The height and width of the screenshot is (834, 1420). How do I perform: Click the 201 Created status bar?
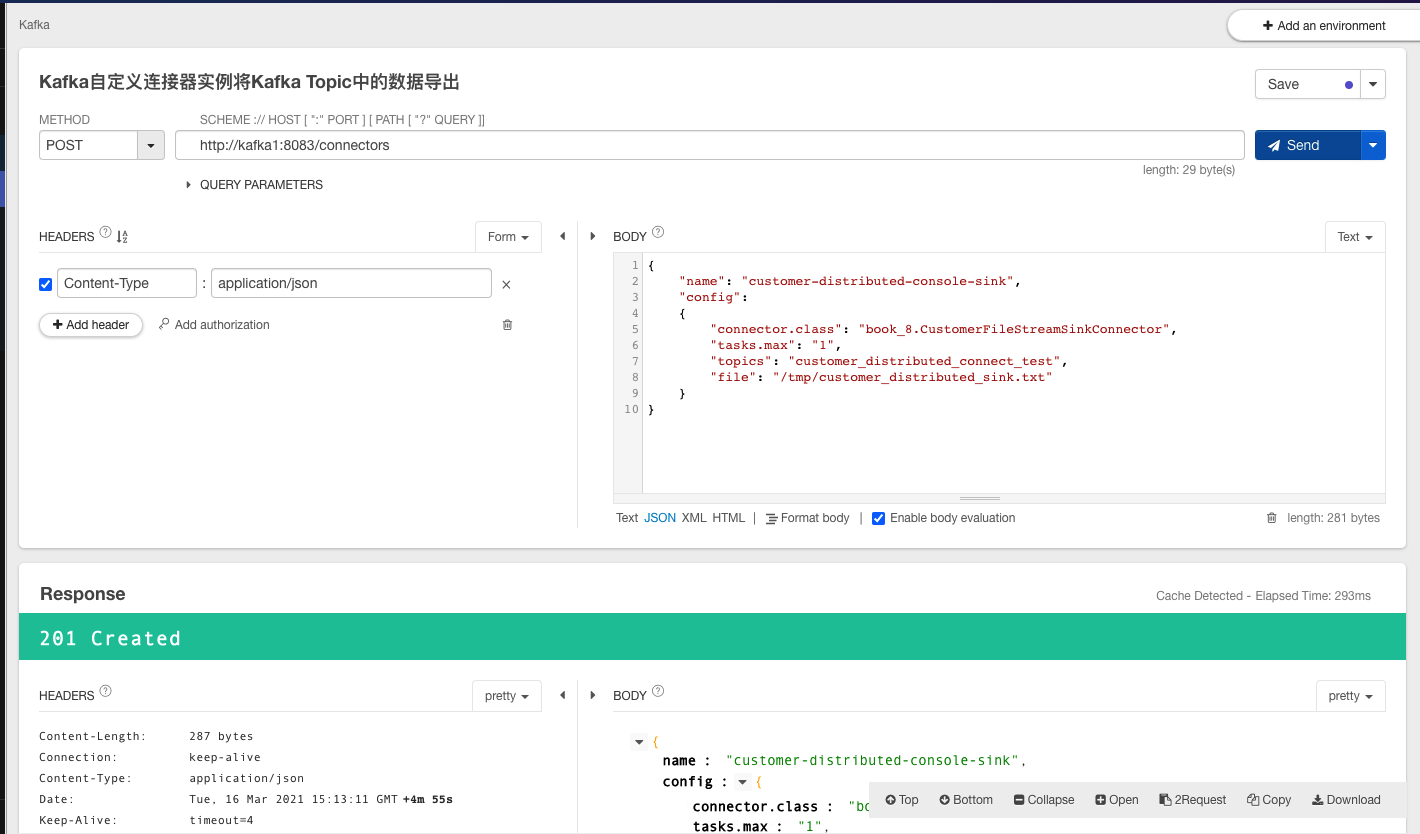(712, 637)
